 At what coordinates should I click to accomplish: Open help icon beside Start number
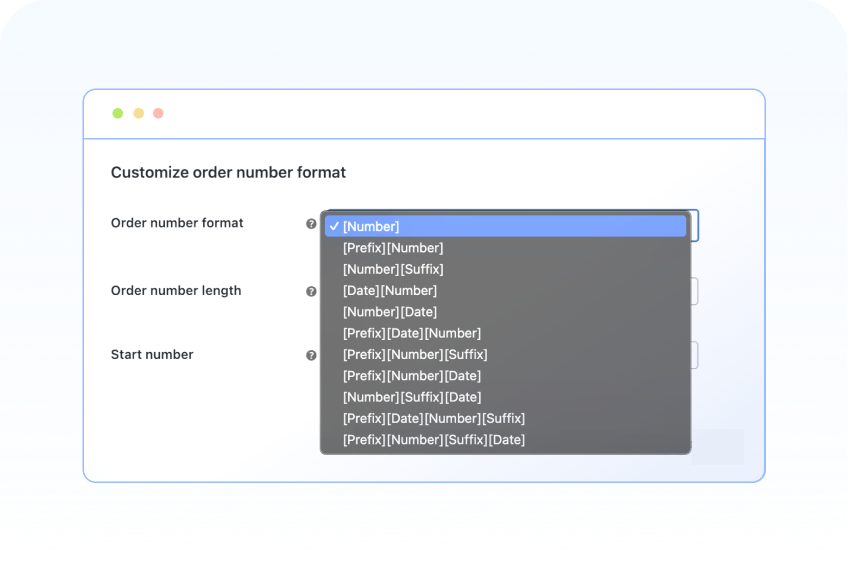(311, 355)
